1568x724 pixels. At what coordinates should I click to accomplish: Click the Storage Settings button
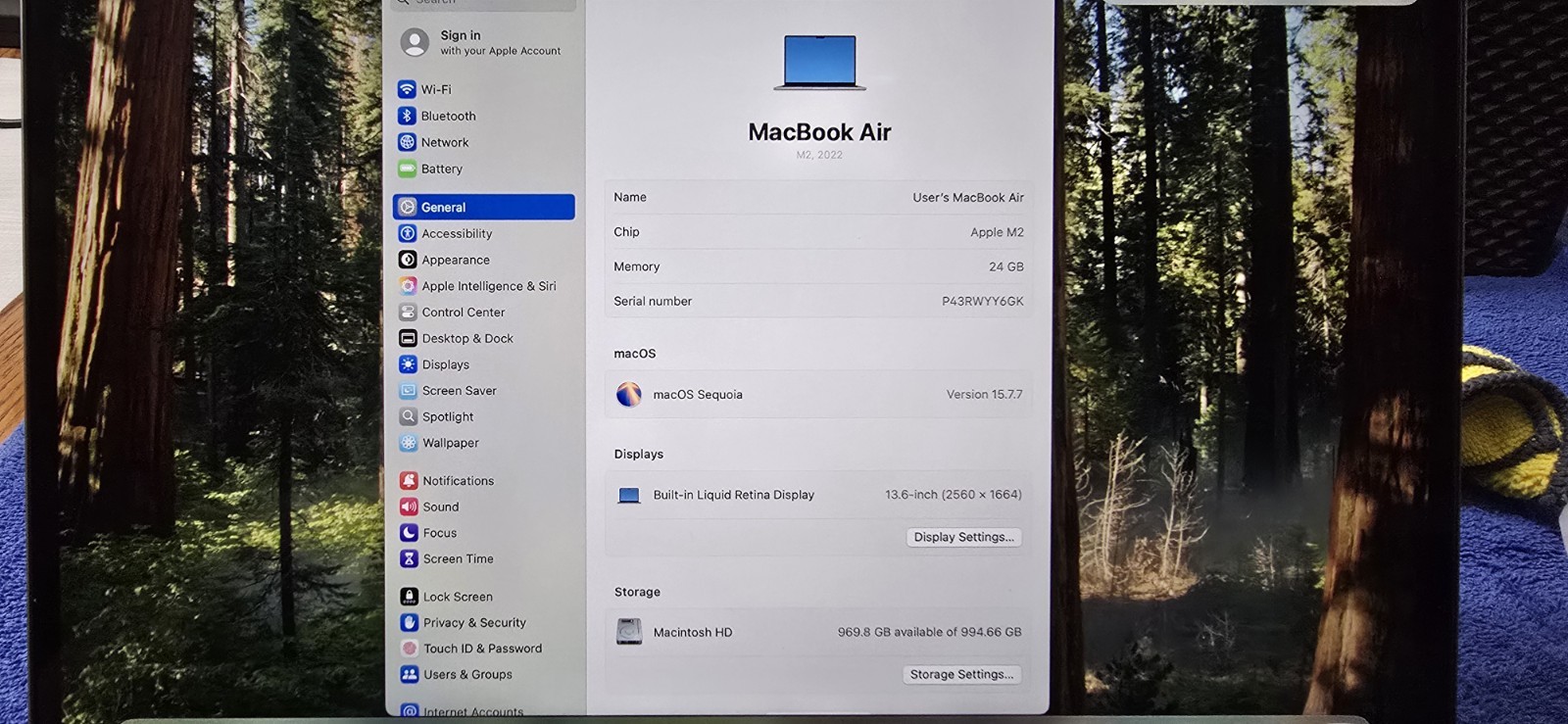click(x=961, y=674)
